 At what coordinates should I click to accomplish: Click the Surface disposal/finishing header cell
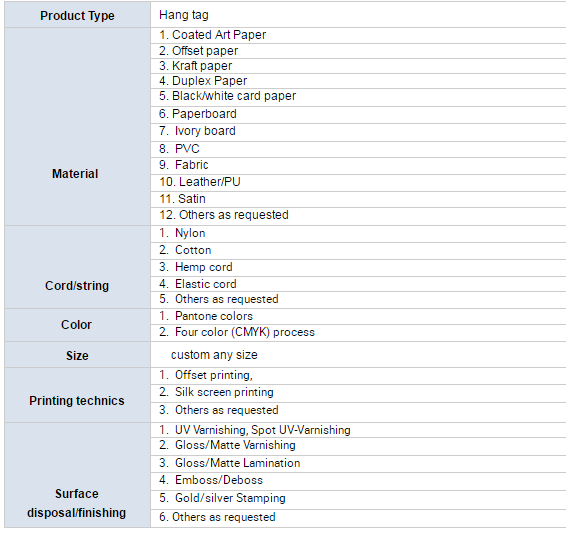pyautogui.click(x=77, y=475)
